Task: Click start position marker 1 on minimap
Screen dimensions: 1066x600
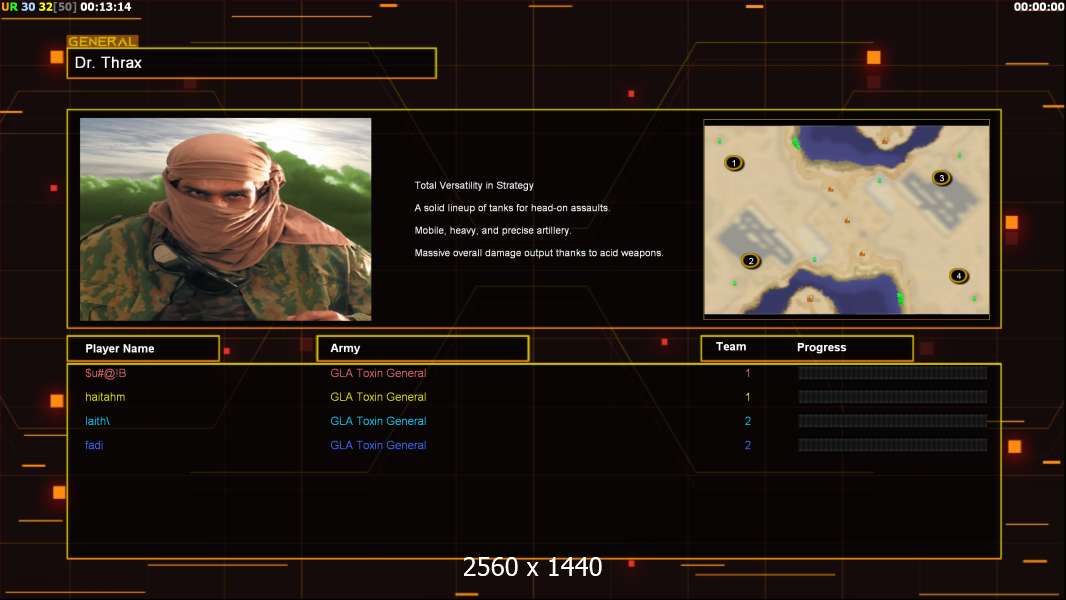Action: point(734,163)
